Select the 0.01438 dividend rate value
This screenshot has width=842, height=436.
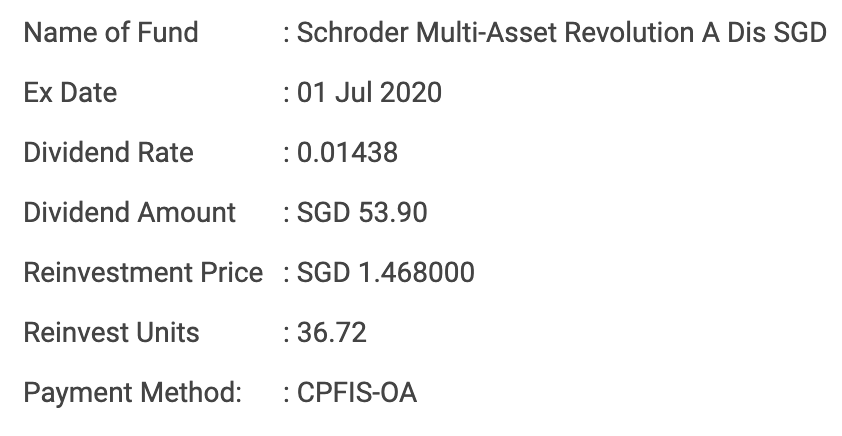pyautogui.click(x=347, y=153)
